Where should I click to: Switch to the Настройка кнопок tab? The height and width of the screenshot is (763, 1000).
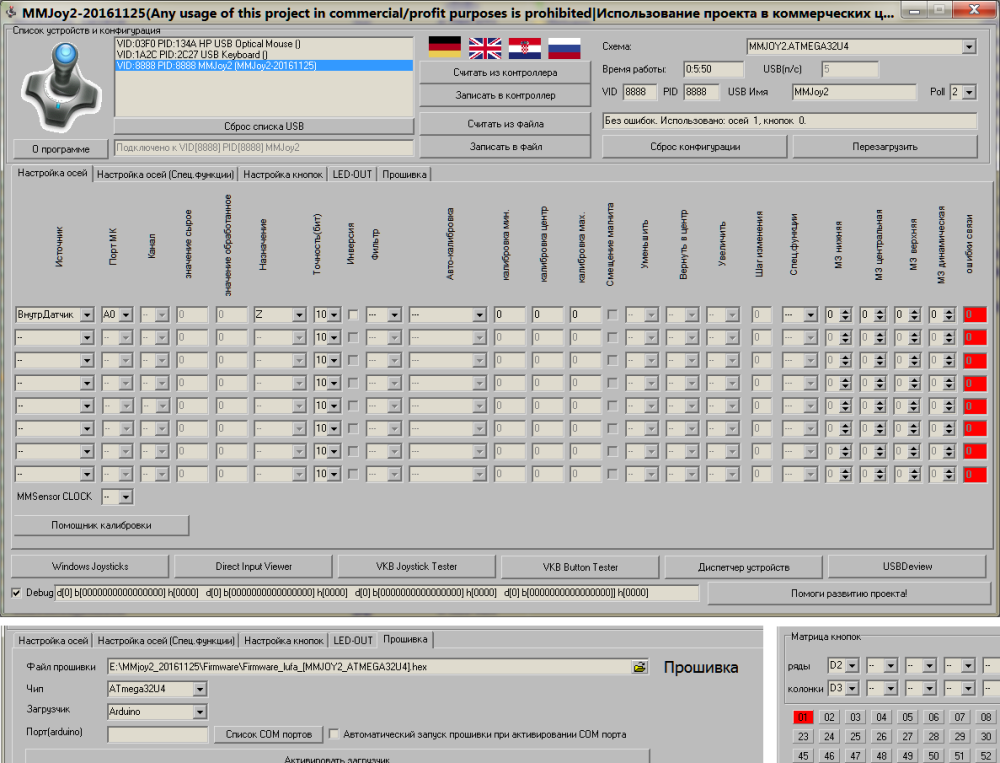283,174
